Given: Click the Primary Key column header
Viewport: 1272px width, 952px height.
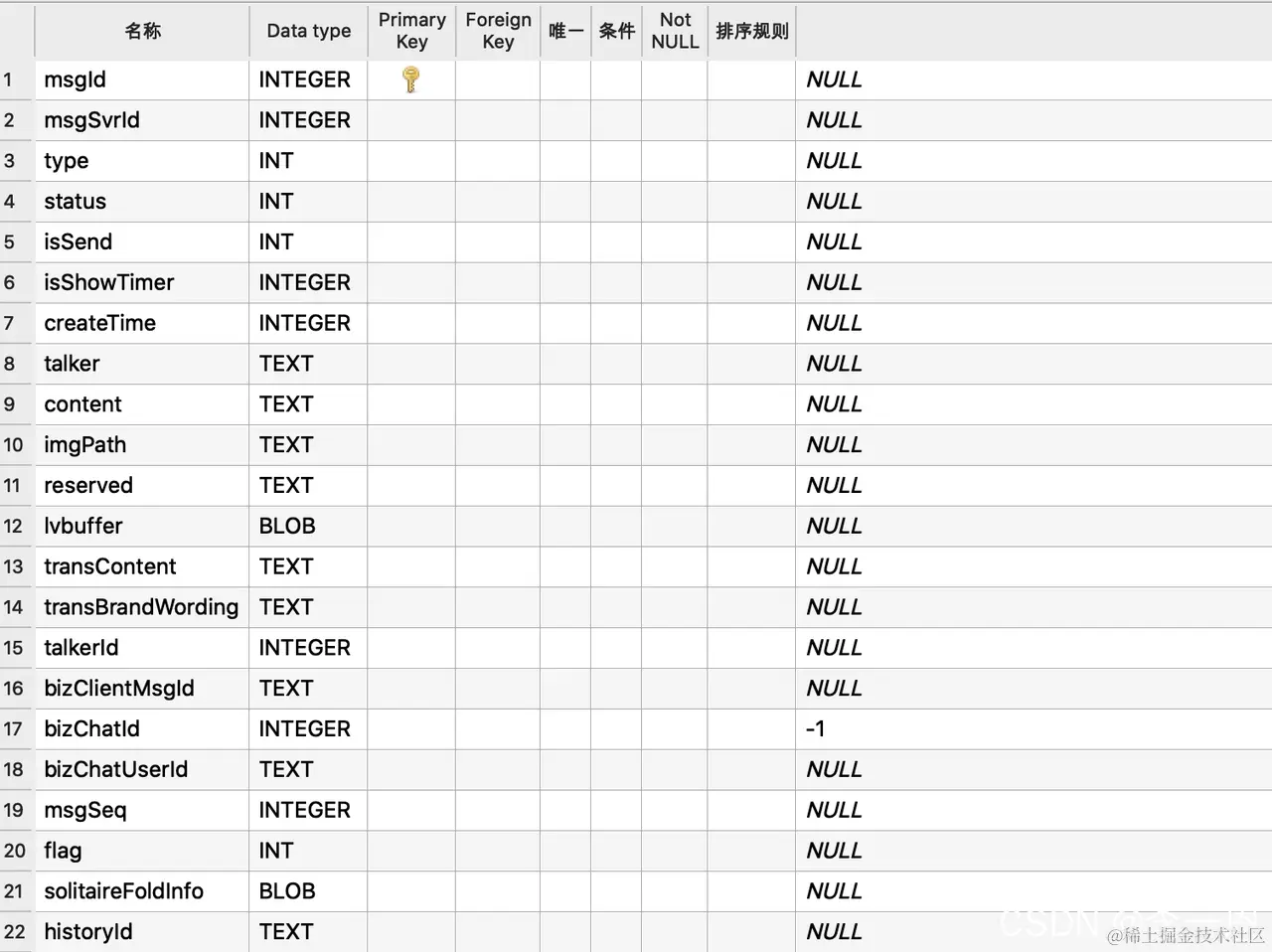Looking at the screenshot, I should [x=411, y=31].
